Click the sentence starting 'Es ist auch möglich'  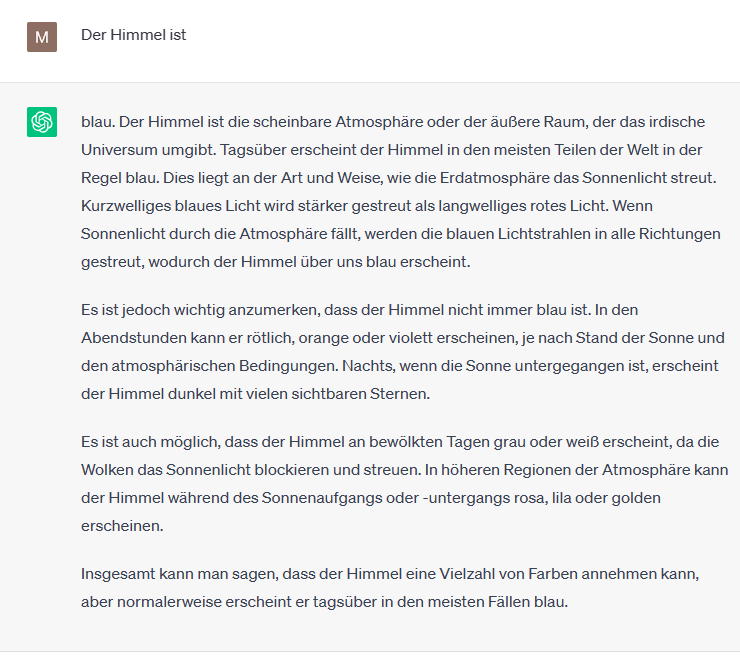[400, 442]
